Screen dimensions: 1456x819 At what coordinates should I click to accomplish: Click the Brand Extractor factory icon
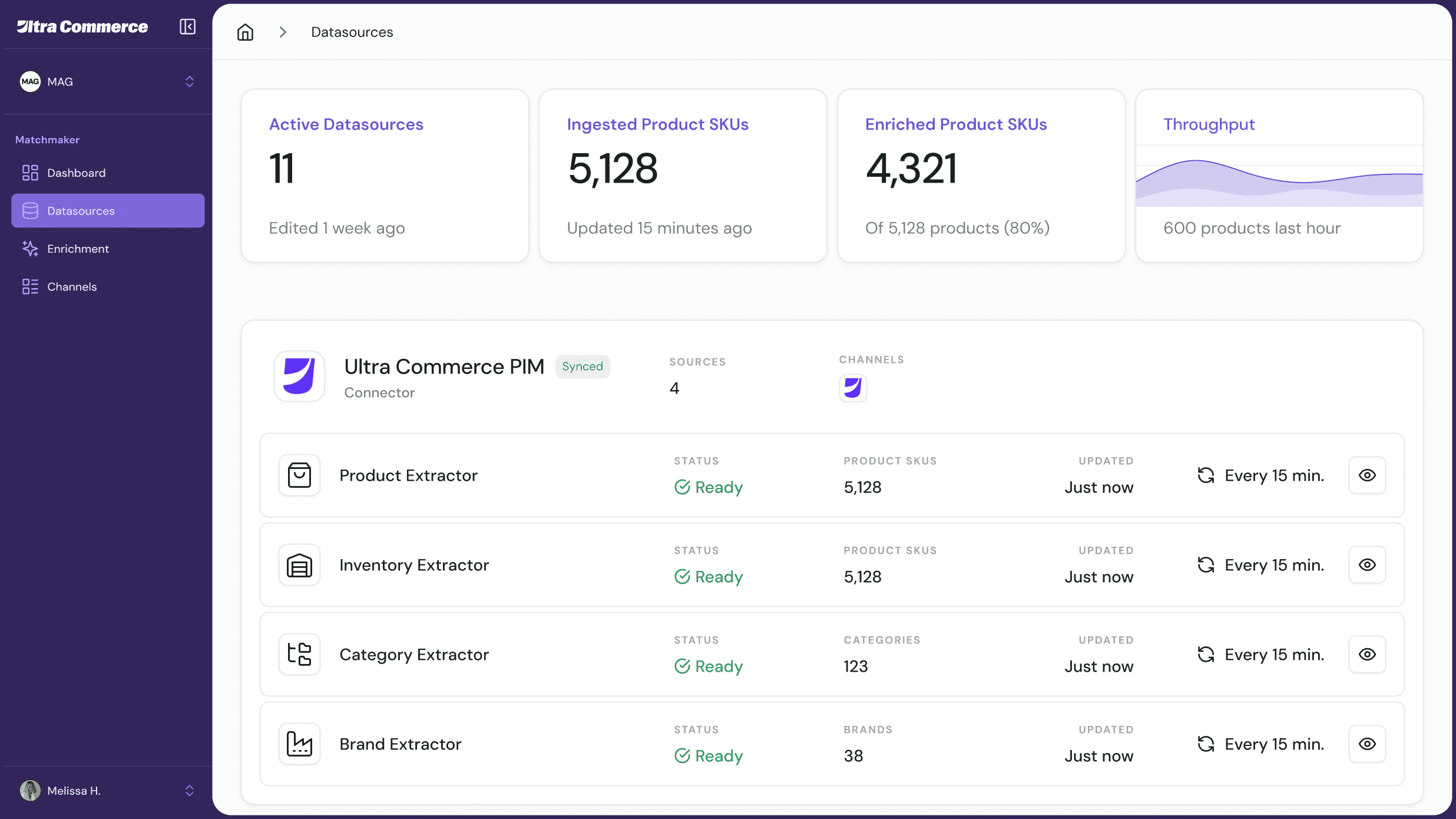(x=299, y=744)
